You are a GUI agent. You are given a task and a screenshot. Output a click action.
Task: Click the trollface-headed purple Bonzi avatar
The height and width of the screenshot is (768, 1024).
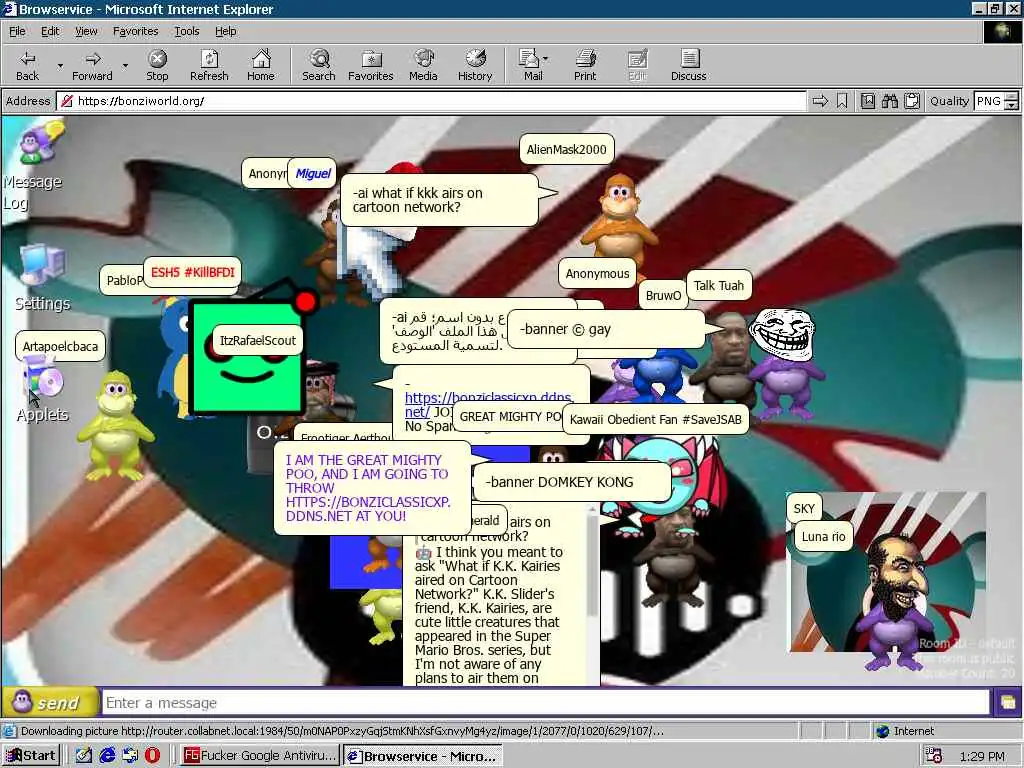[784, 364]
